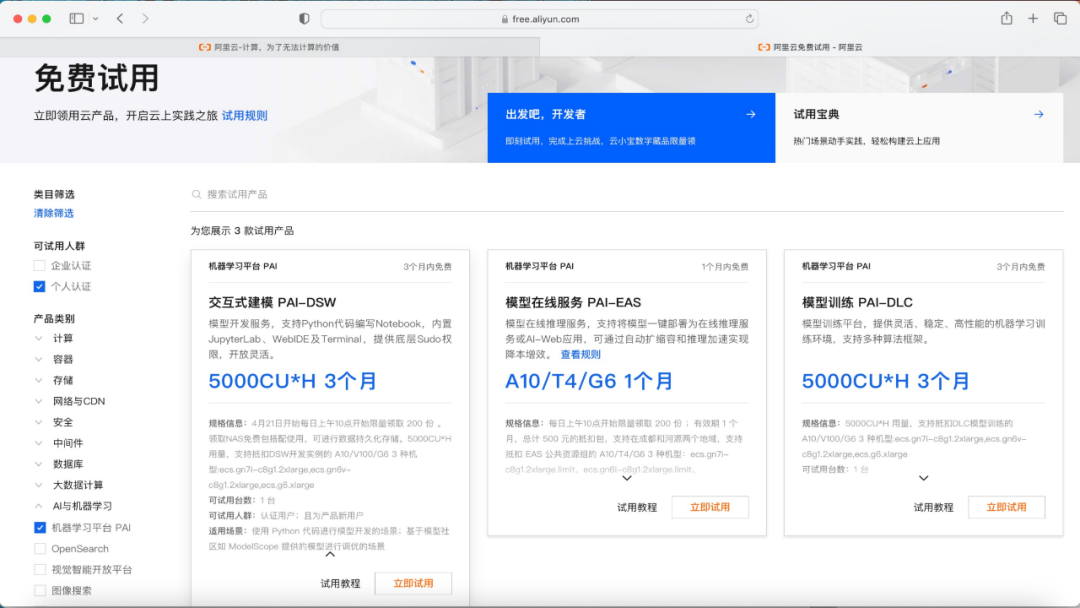The width and height of the screenshot is (1080, 608).
Task: Switch to the 阿里云-计算 tab
Action: pyautogui.click(x=269, y=47)
